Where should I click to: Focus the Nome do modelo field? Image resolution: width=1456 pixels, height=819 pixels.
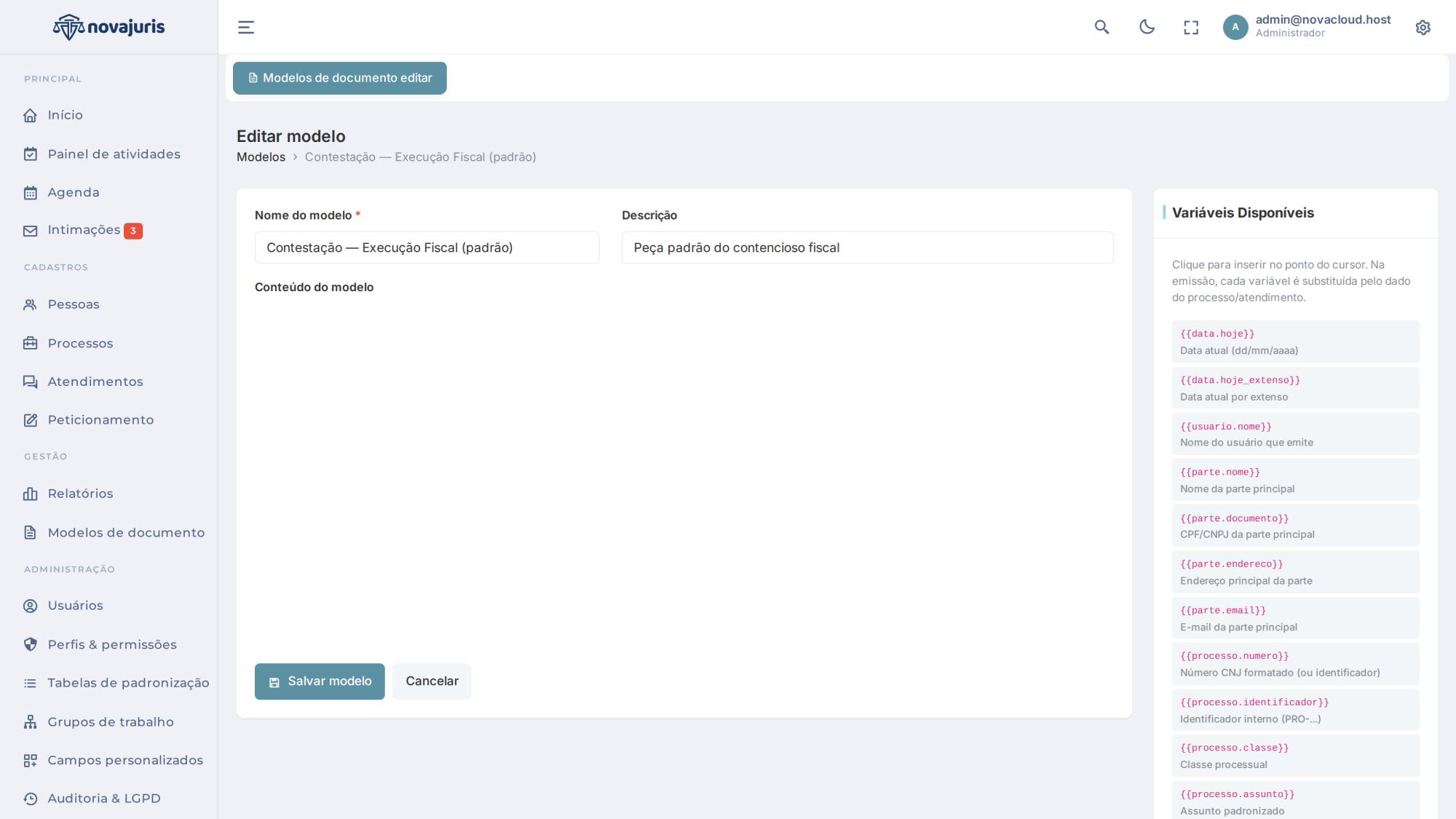point(427,248)
